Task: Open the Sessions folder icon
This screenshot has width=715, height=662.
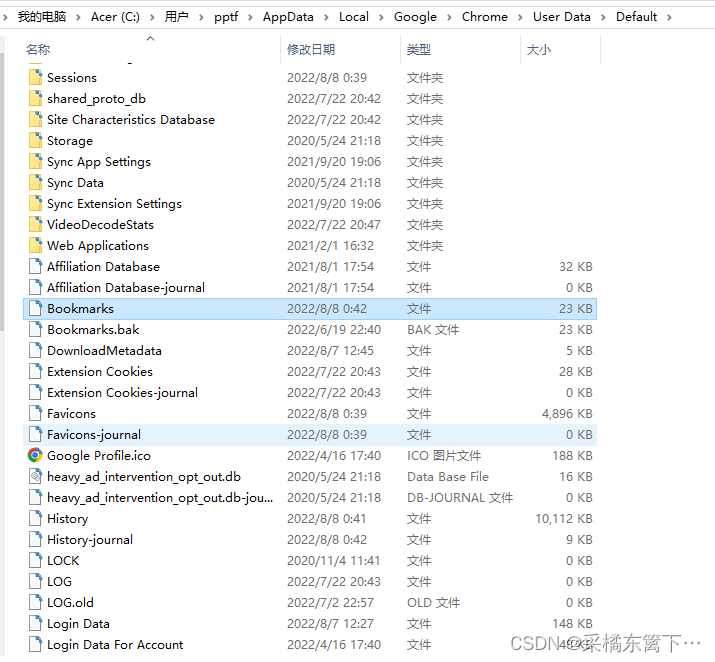Action: coord(35,77)
